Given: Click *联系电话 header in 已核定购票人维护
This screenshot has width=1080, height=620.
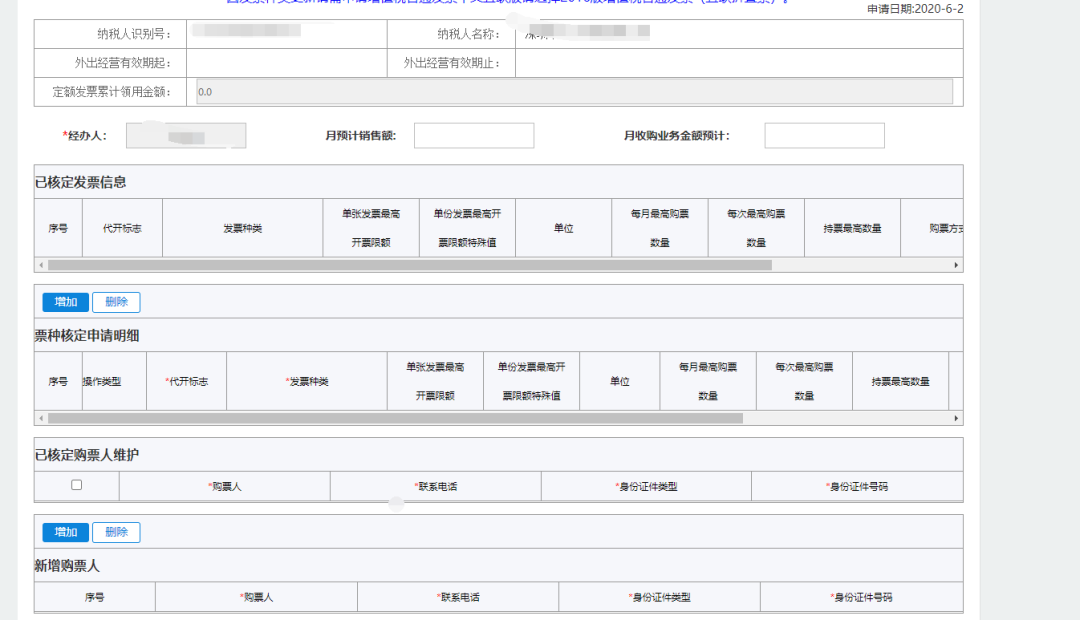Looking at the screenshot, I should [x=435, y=486].
